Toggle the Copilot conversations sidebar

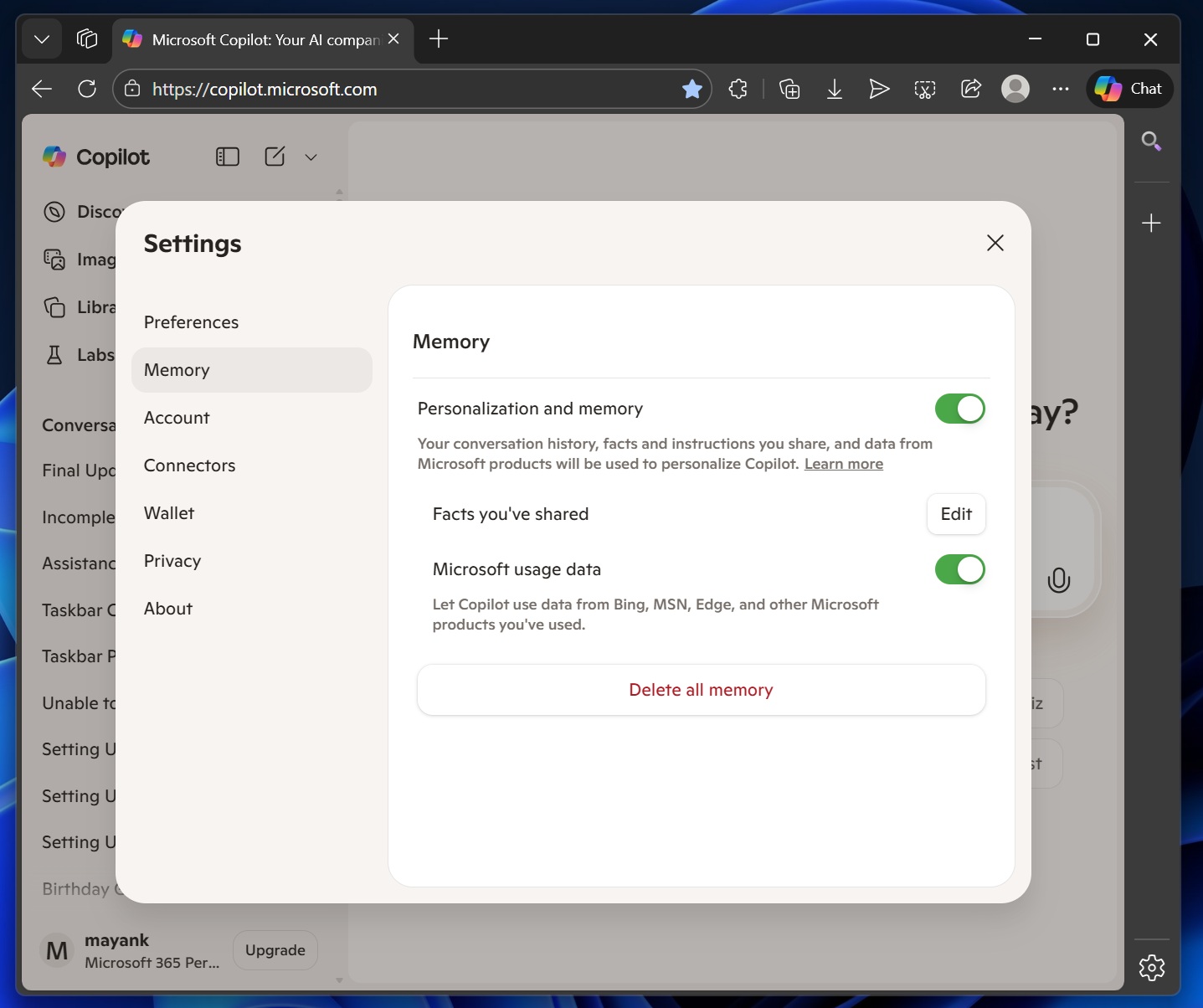[227, 157]
